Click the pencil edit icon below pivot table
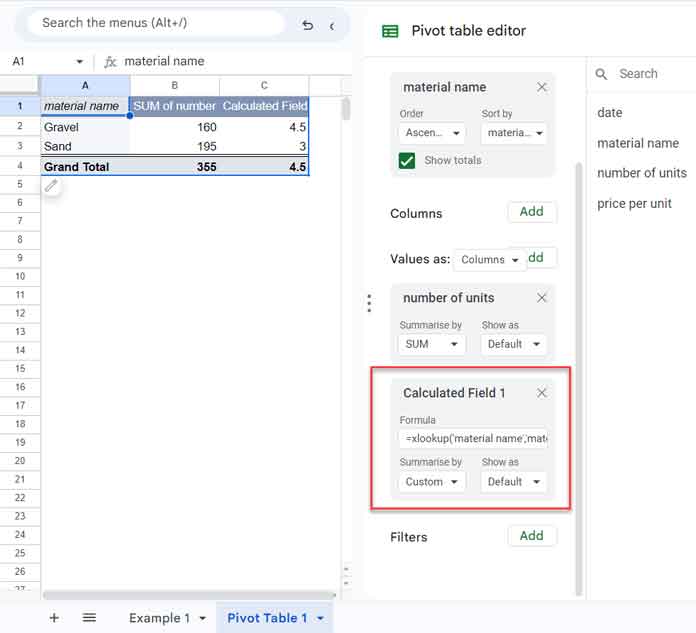Image resolution: width=696 pixels, height=633 pixels. coord(51,186)
